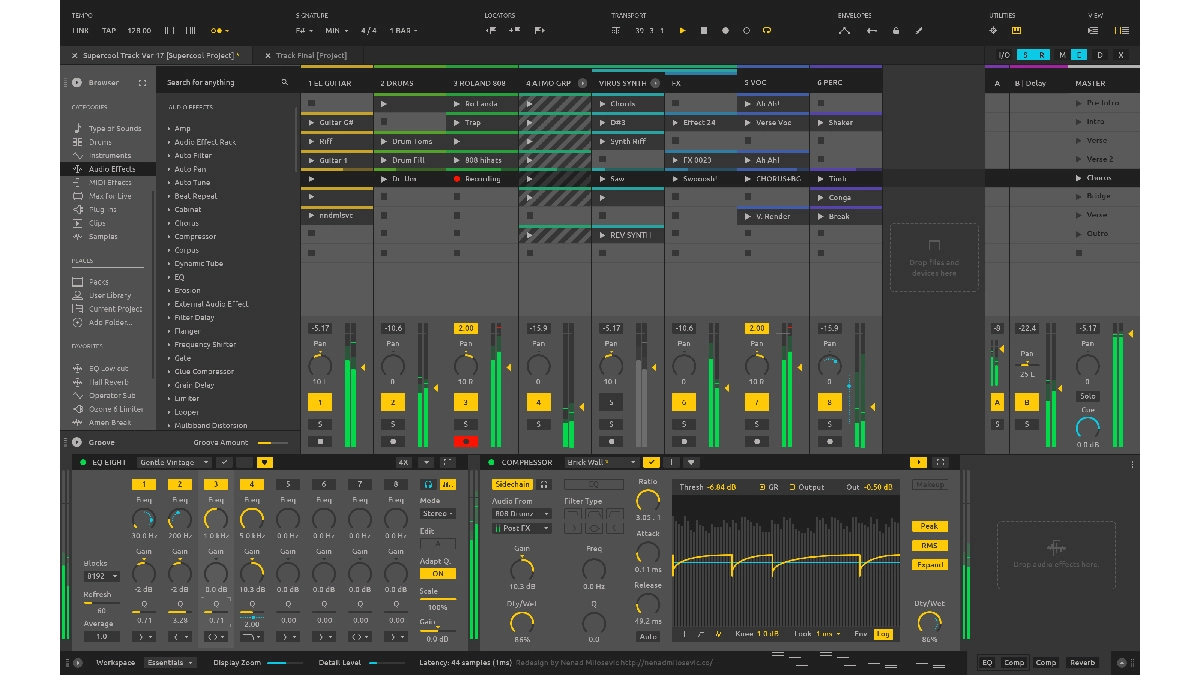Select the Reverb tab at bottom right

coord(1082,663)
